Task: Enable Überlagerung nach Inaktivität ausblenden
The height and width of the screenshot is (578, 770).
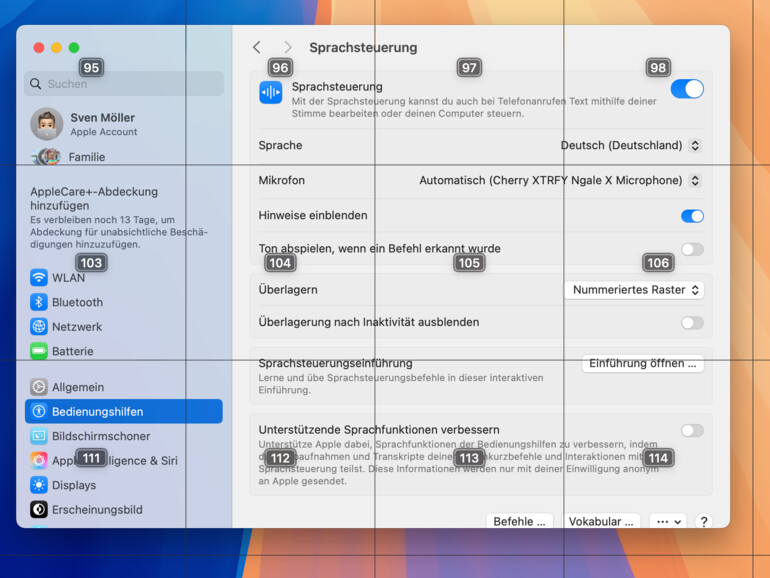Action: pos(692,323)
